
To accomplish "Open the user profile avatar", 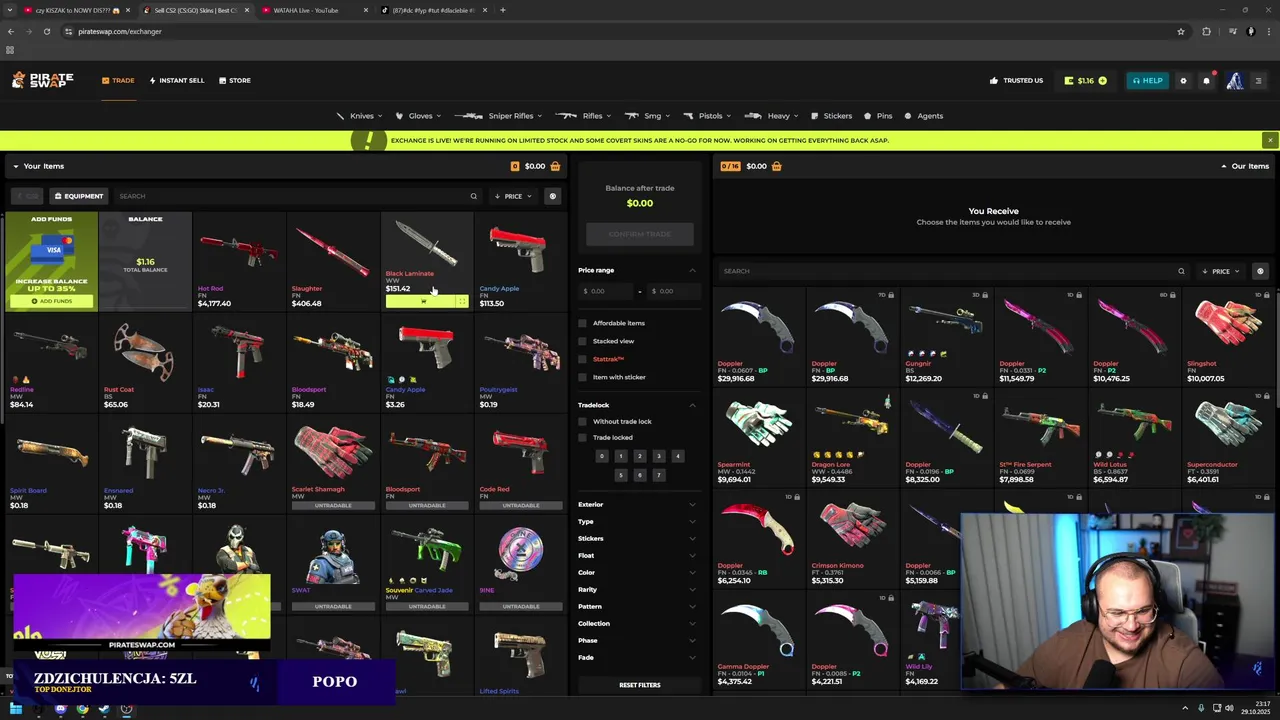I will [x=1235, y=81].
